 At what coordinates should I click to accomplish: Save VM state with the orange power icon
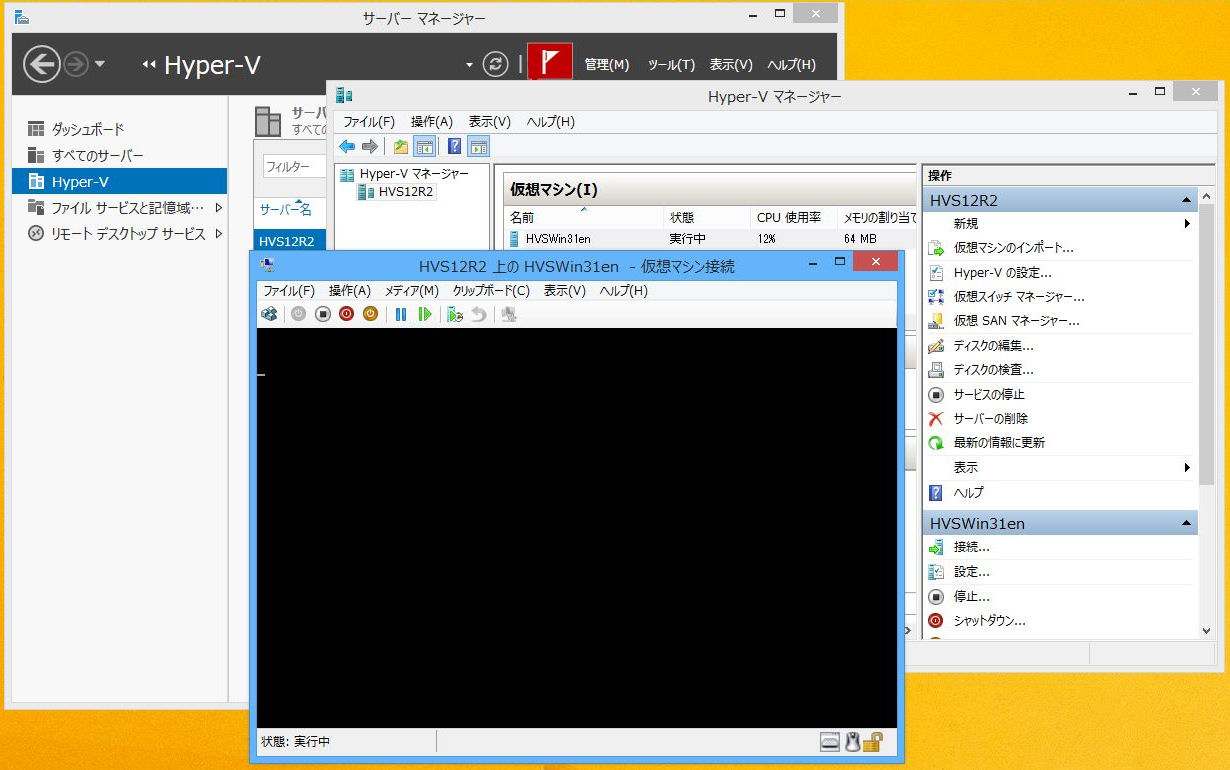pos(370,314)
